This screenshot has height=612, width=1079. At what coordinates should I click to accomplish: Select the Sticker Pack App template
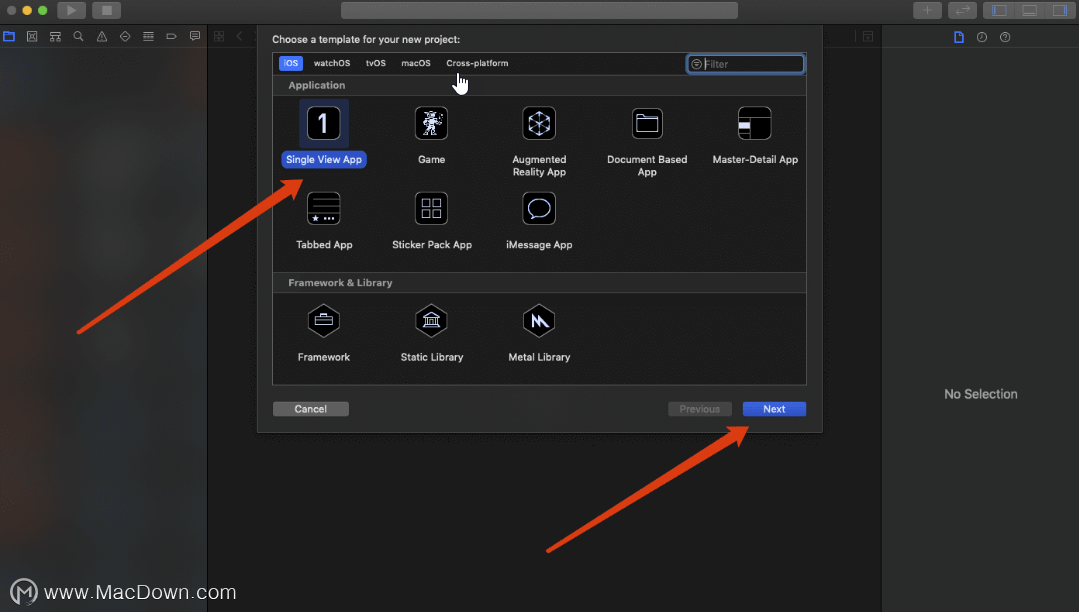pyautogui.click(x=431, y=209)
